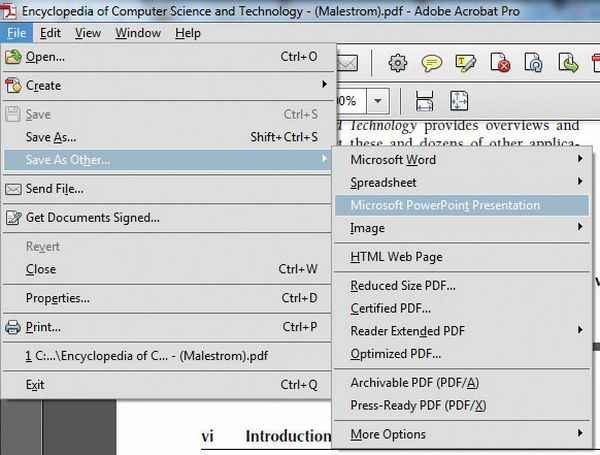Choose Archivable PDF (PDF/A)
The height and width of the screenshot is (455, 600).
[x=462, y=383]
